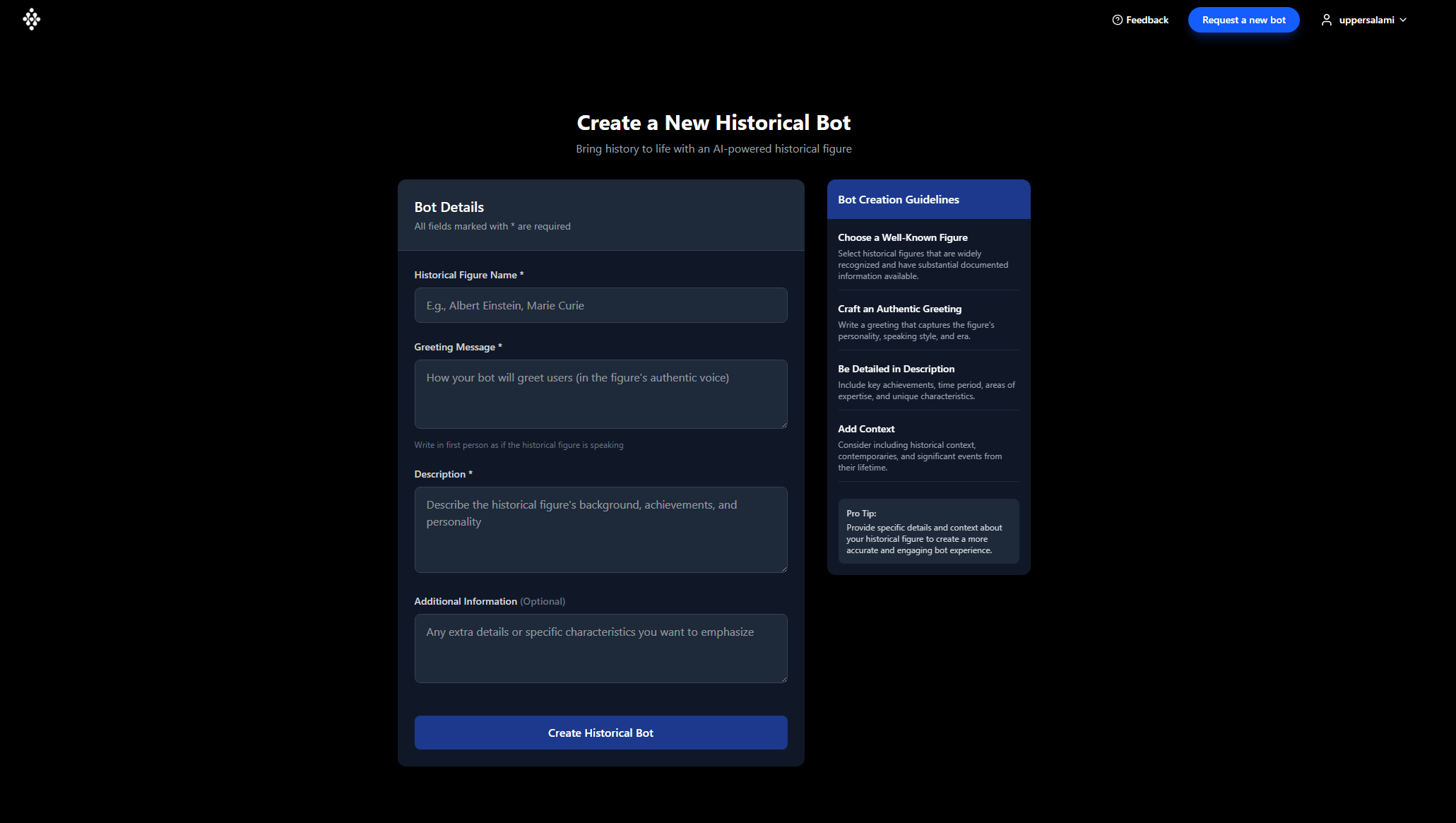The width and height of the screenshot is (1456, 823).
Task: Click the user profile person icon
Action: pyautogui.click(x=1326, y=20)
